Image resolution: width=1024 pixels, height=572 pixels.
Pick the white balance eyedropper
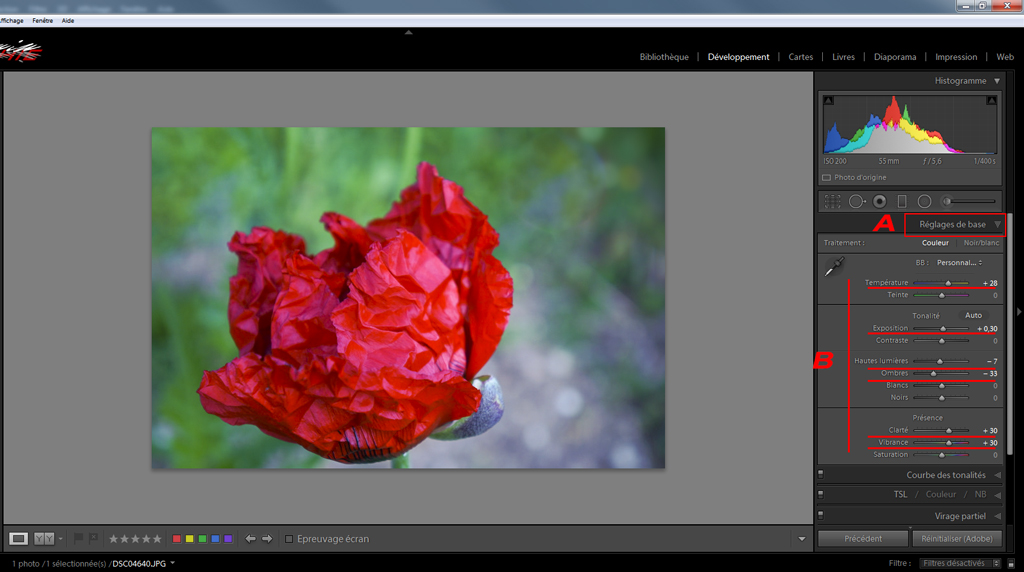point(833,267)
